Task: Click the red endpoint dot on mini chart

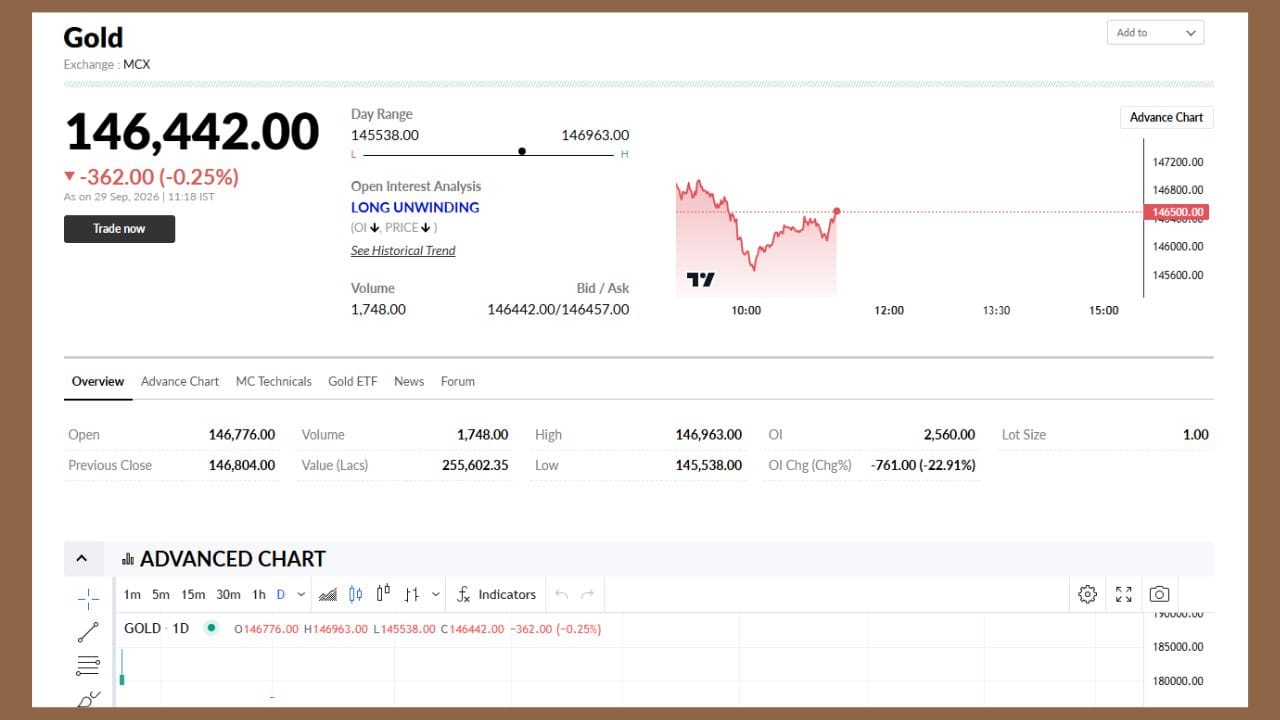Action: coord(836,211)
